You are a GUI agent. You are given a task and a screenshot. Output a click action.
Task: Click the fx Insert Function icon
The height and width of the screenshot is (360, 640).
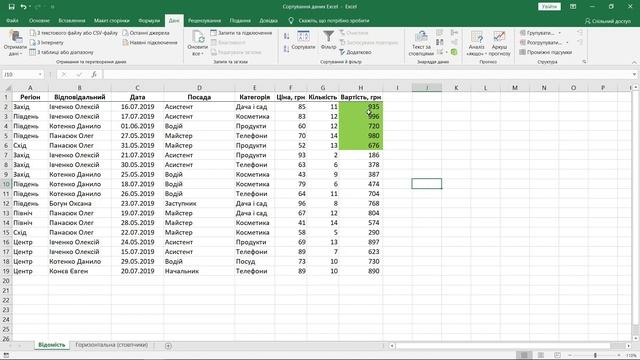pos(94,74)
